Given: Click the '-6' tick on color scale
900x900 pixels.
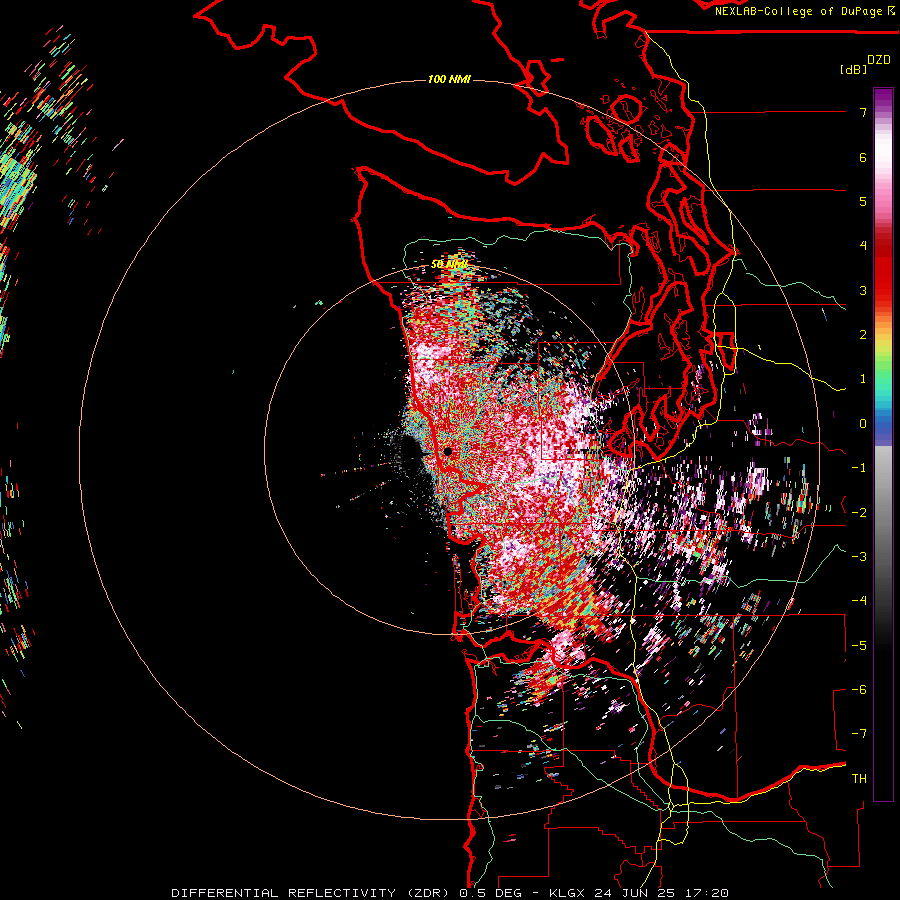Looking at the screenshot, I should click(859, 690).
